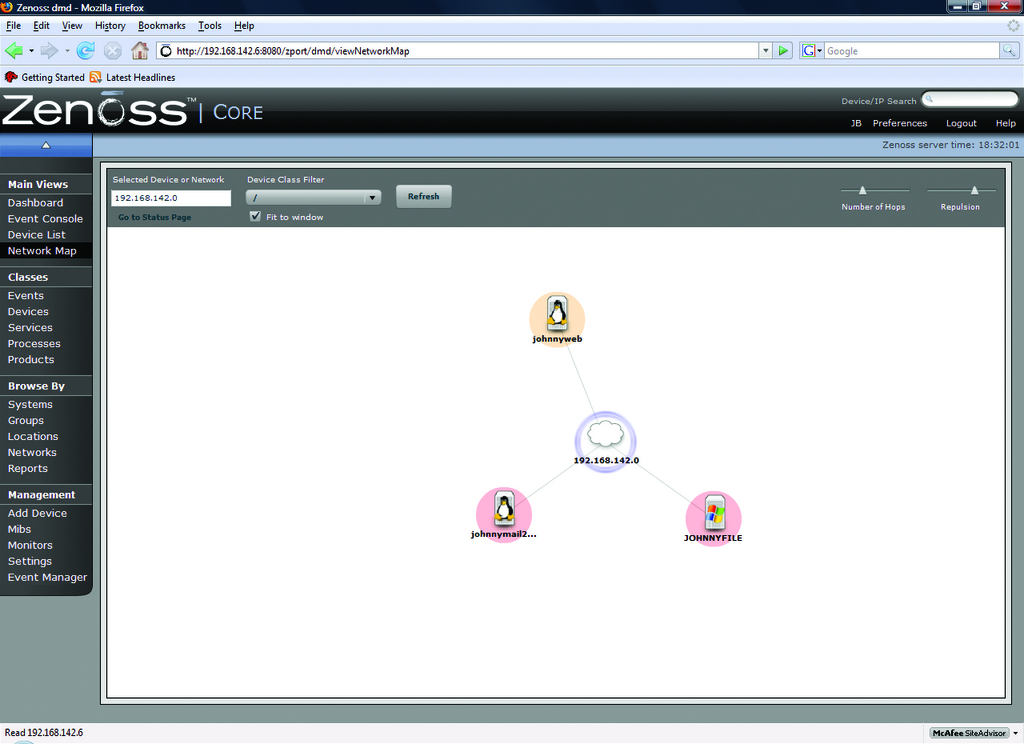Click the johnnyweb Linux device node
1024x744 pixels.
(557, 315)
